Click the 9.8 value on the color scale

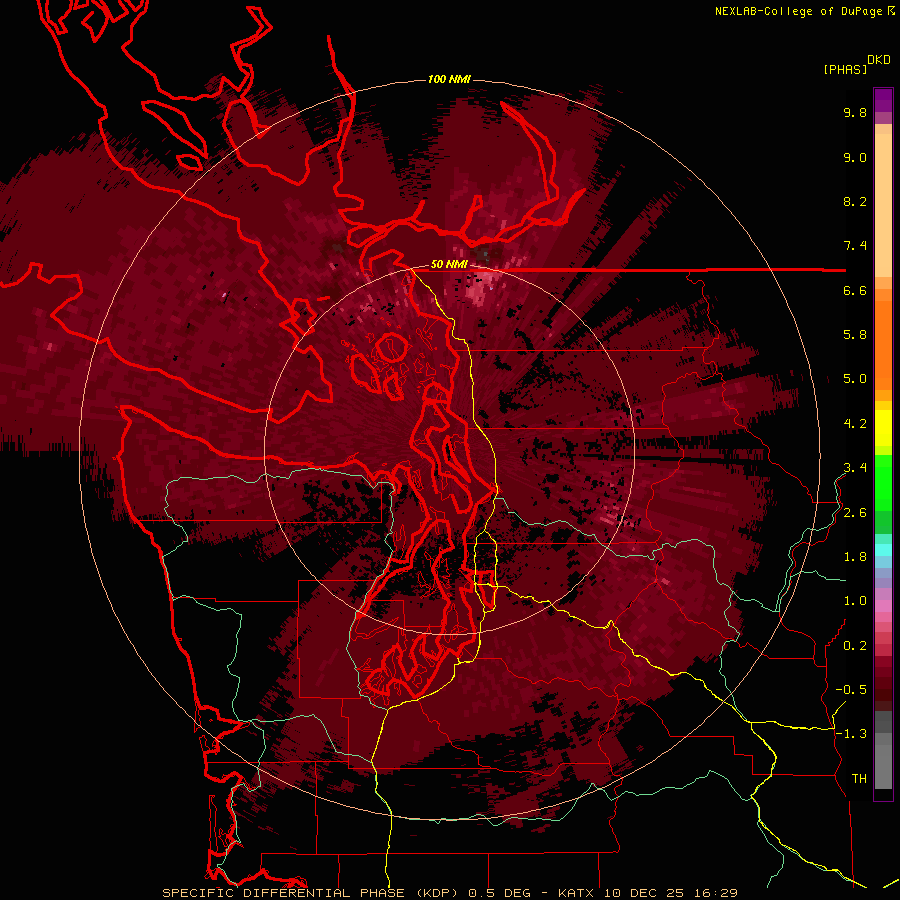pos(855,112)
